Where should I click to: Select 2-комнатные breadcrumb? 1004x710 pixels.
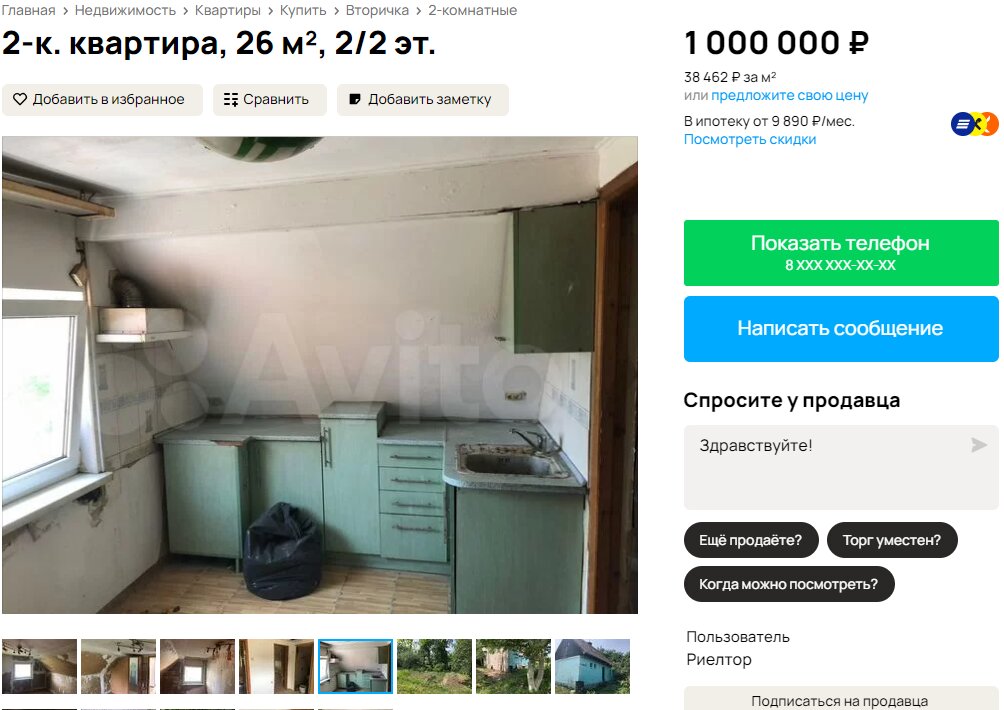click(x=473, y=10)
